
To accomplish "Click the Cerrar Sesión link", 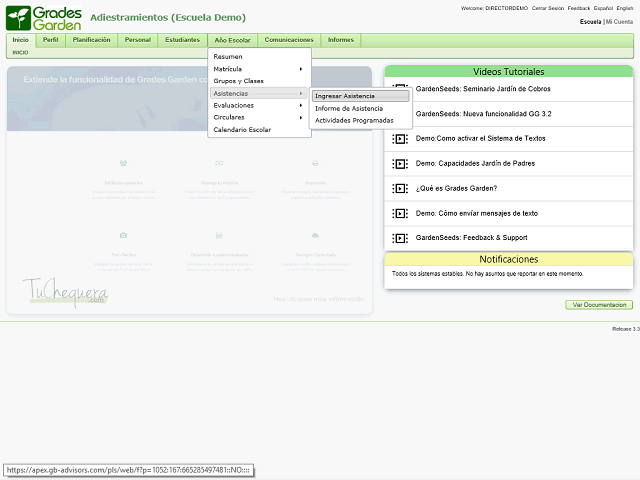I will click(546, 8).
